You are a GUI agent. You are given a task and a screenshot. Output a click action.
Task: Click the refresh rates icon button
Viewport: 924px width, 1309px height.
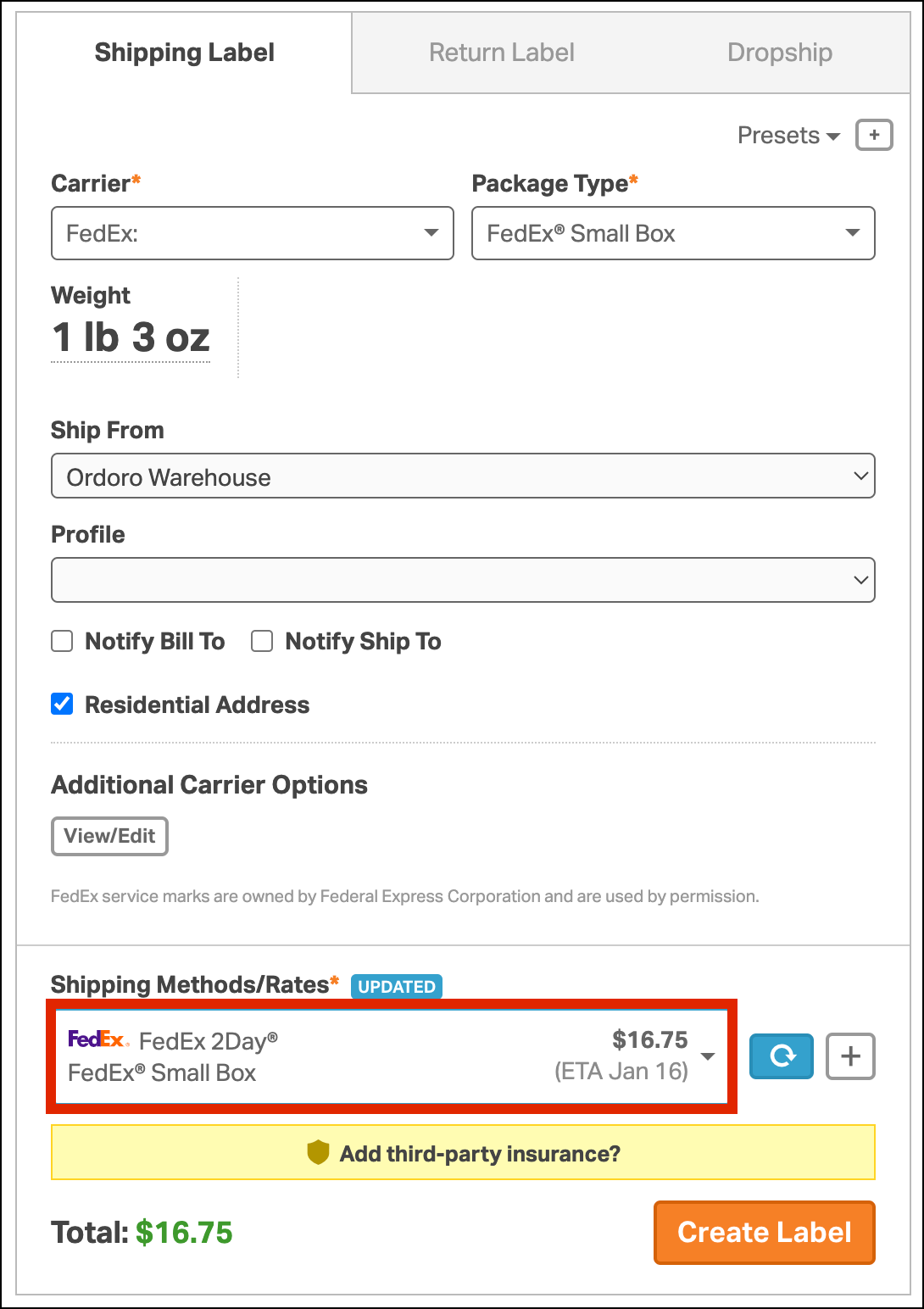[x=782, y=1056]
